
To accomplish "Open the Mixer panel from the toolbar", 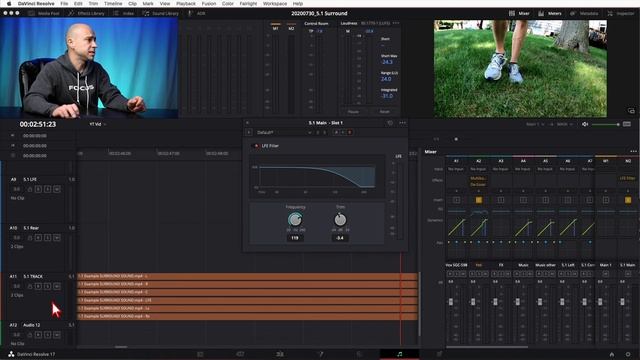I will (x=519, y=13).
